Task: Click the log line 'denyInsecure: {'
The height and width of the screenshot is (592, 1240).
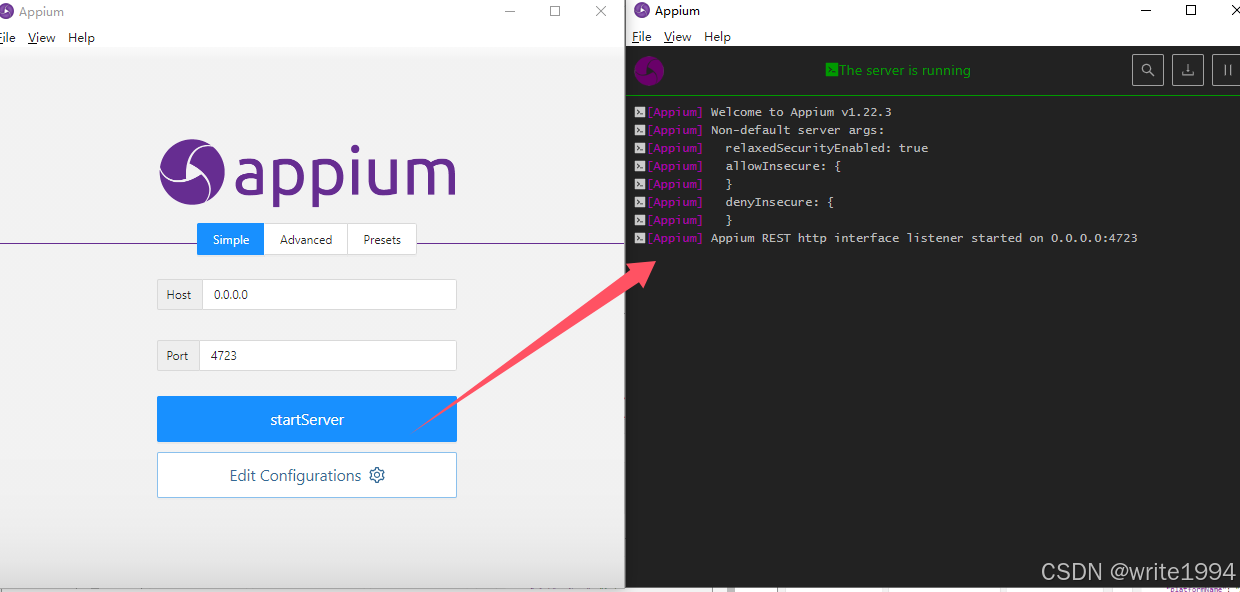Action: point(780,202)
